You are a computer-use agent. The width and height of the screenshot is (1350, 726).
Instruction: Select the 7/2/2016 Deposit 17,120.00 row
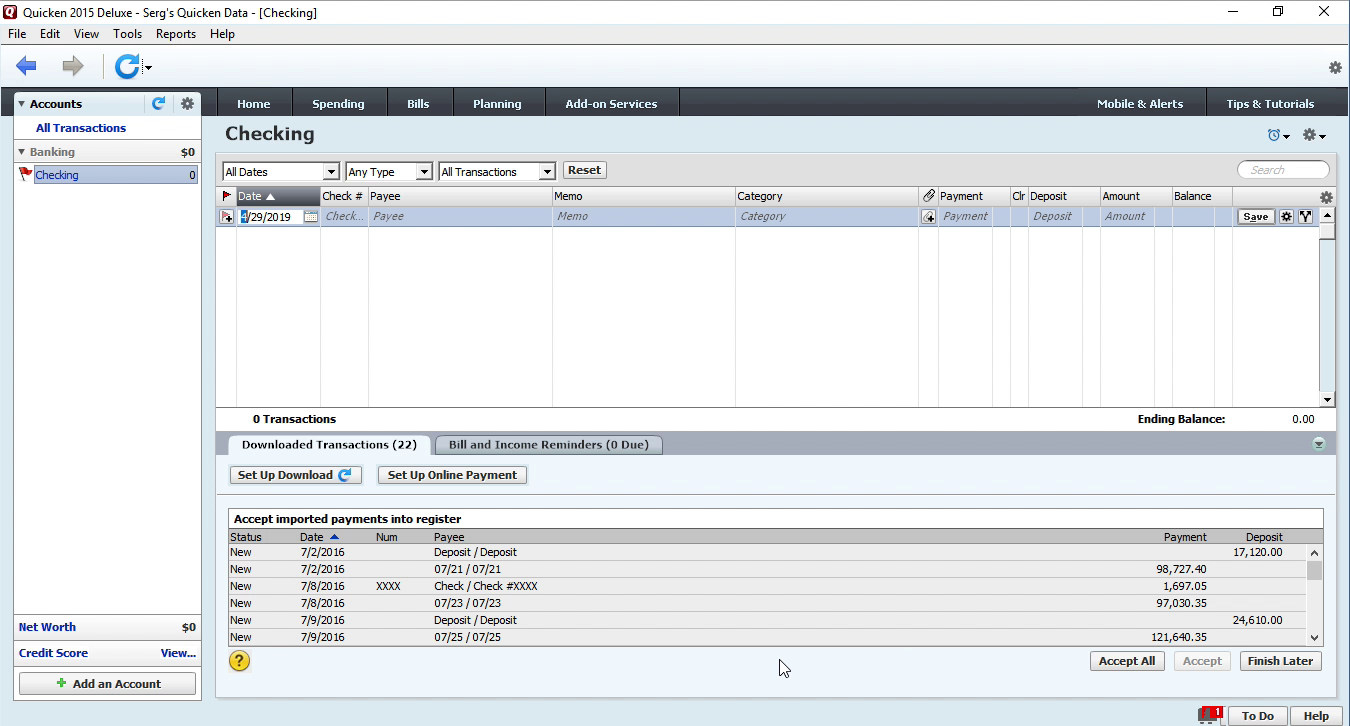pos(767,552)
